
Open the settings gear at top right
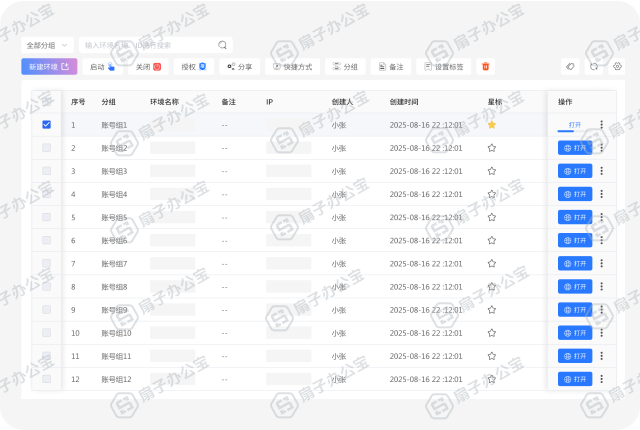[x=618, y=67]
